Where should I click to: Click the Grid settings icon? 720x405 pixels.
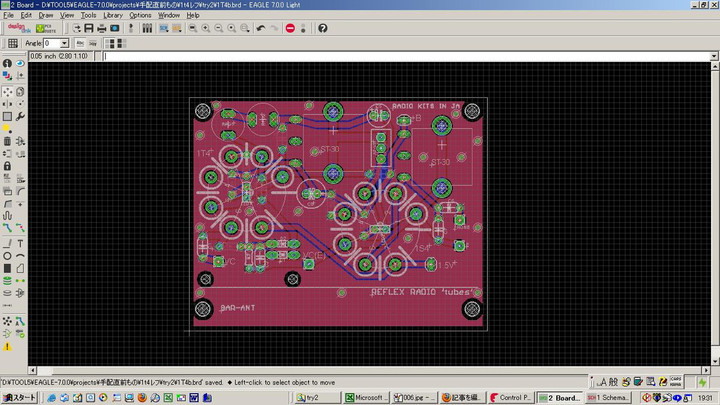[12, 44]
